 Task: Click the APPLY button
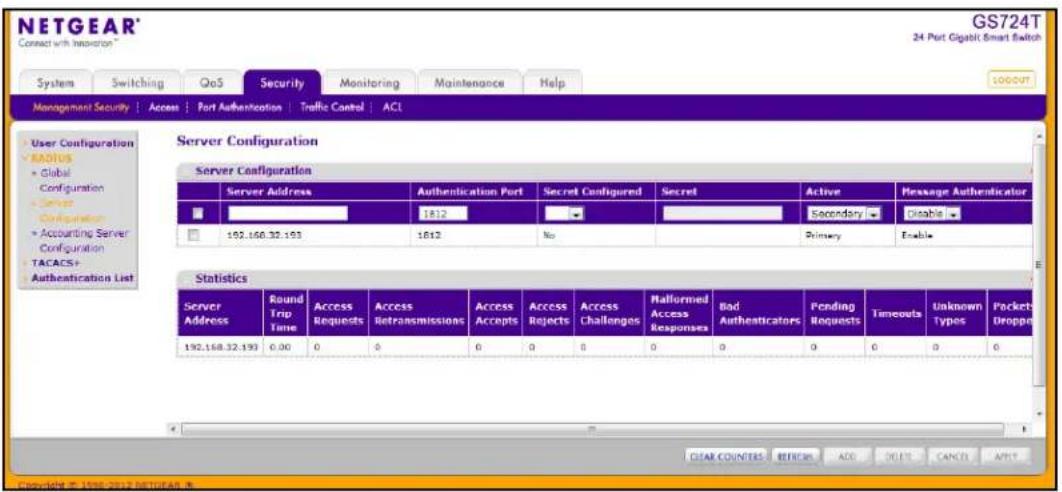(x=1004, y=456)
